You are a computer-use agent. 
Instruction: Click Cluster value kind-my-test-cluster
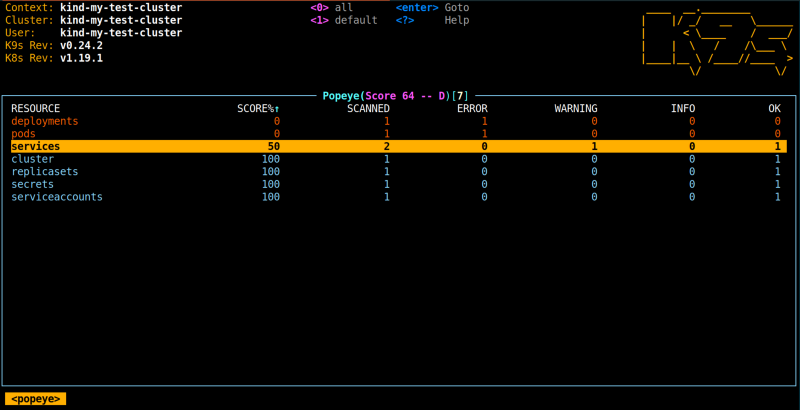point(121,20)
